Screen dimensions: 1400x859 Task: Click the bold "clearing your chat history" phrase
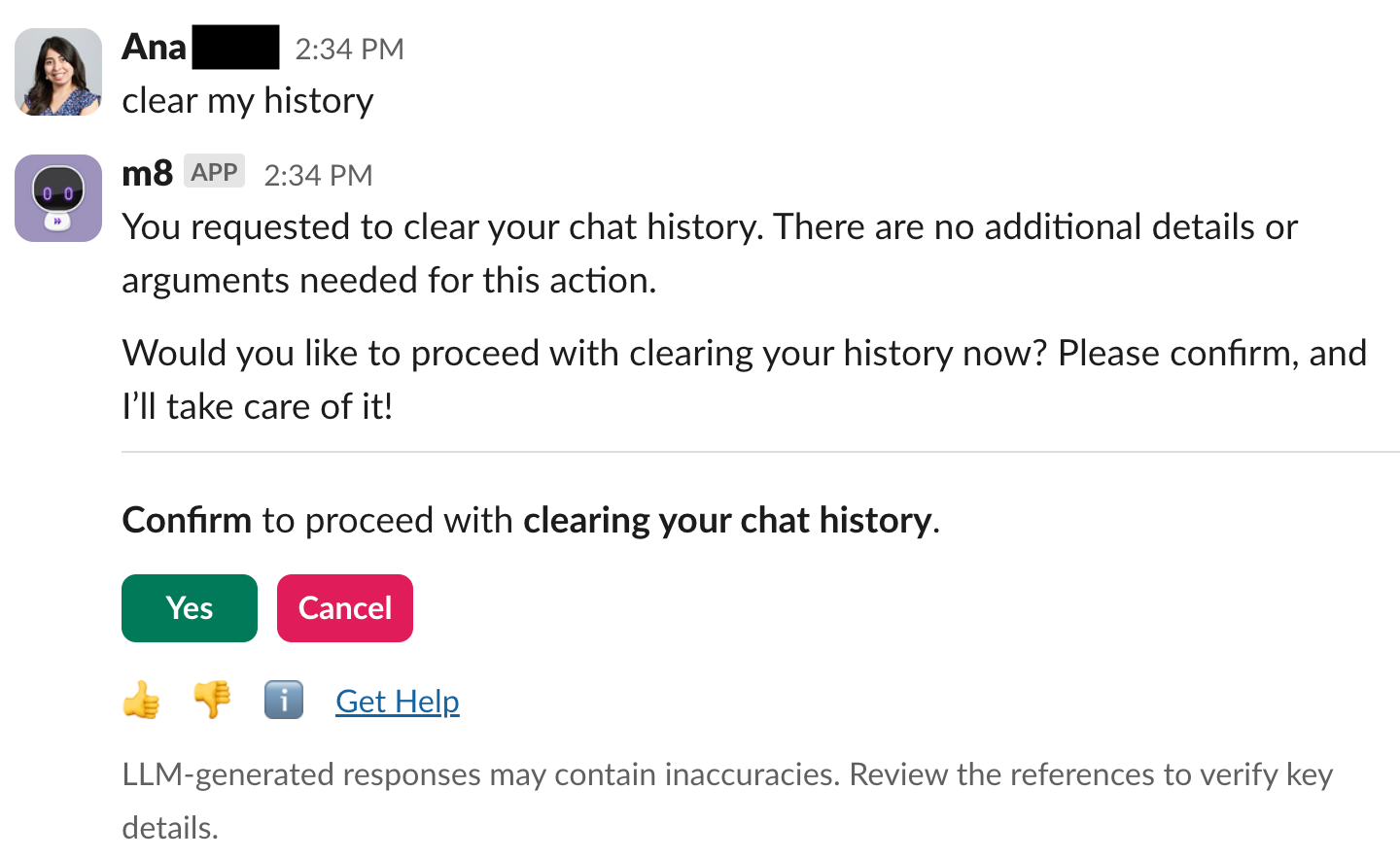(x=727, y=521)
